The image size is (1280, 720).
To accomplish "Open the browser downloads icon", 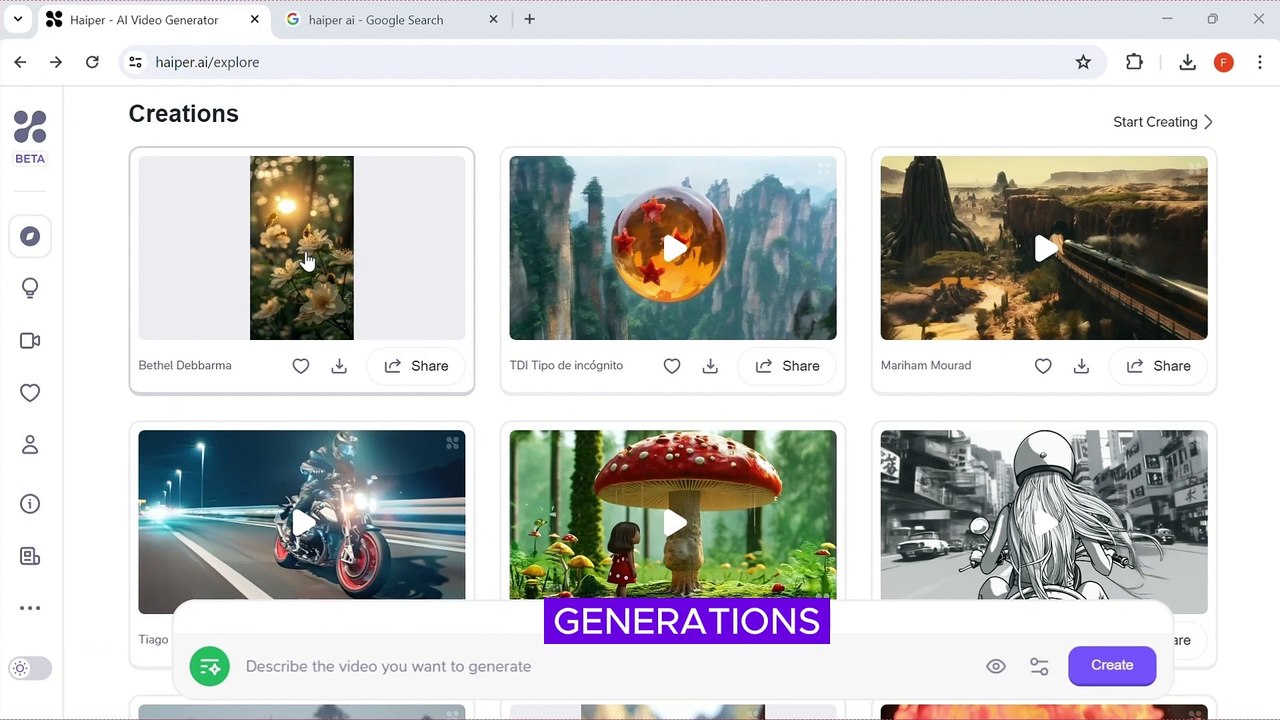I will [1187, 62].
